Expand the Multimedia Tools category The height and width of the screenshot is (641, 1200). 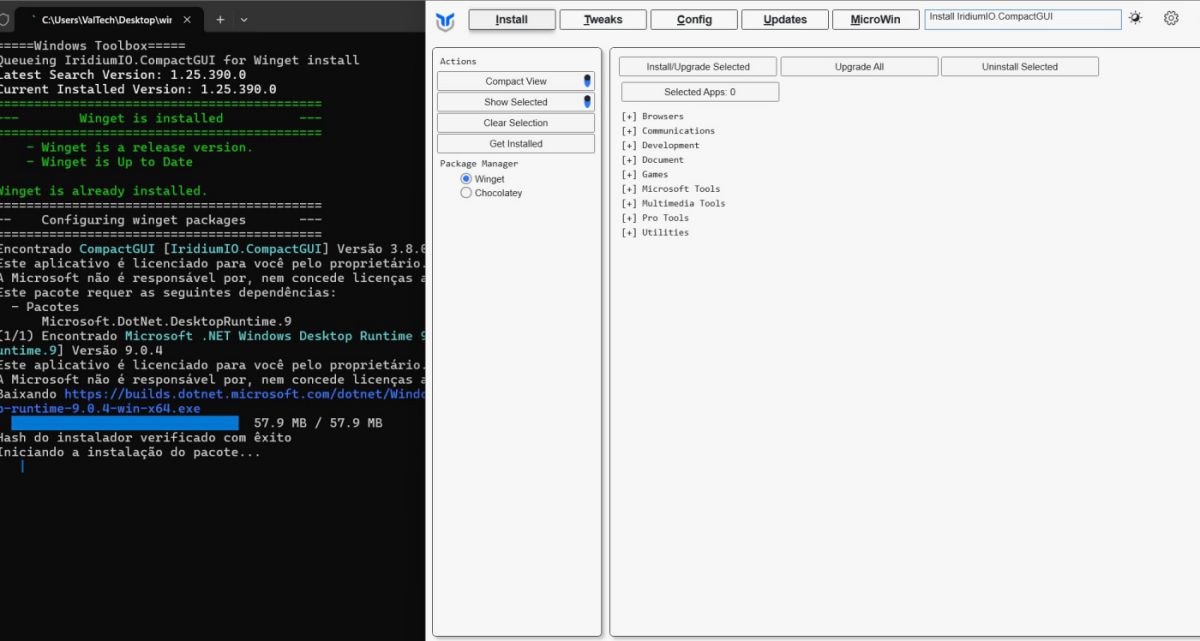(673, 203)
